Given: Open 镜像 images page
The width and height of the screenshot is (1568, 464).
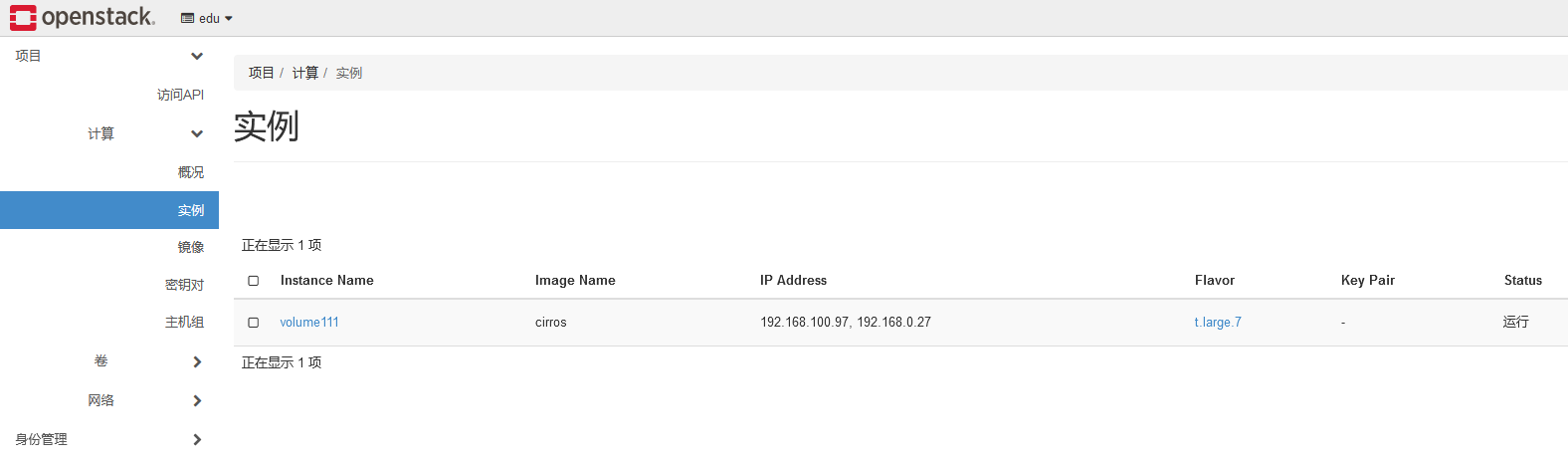Looking at the screenshot, I should pos(190,247).
